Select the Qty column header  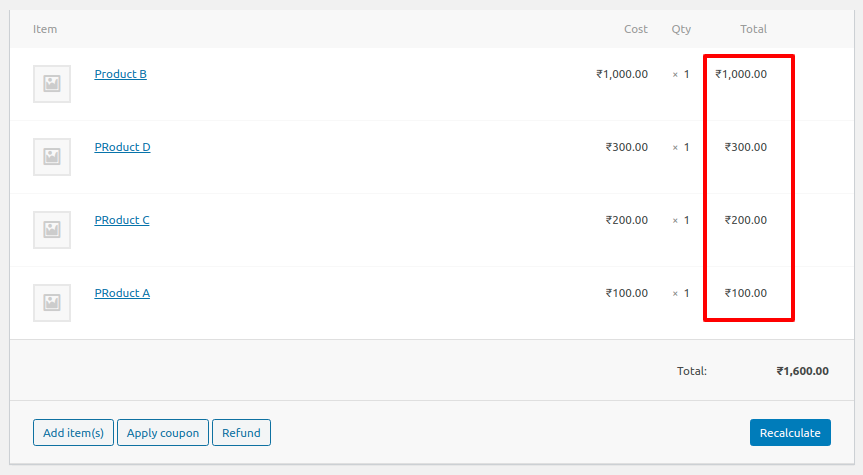(681, 29)
